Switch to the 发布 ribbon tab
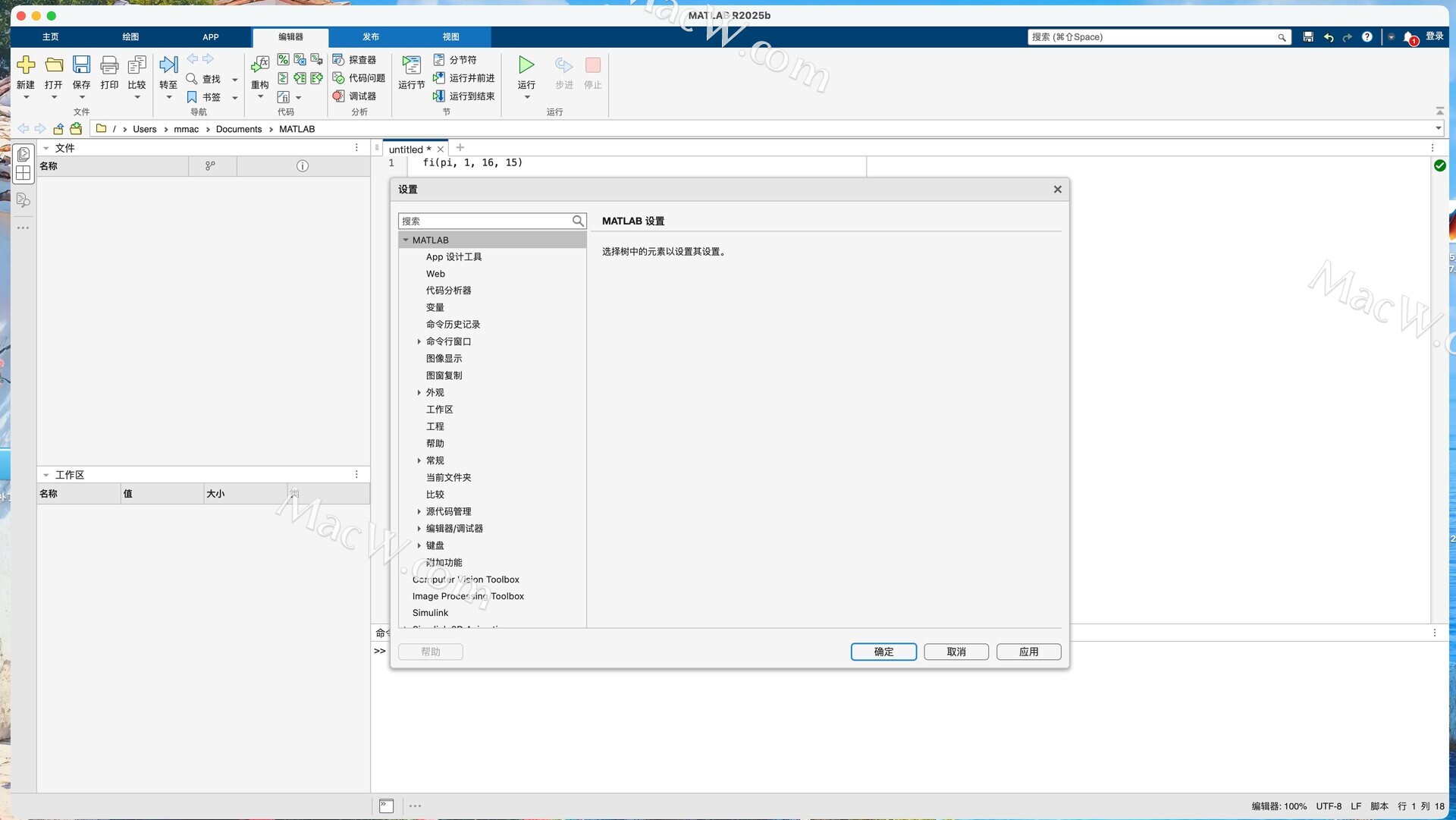 point(370,37)
